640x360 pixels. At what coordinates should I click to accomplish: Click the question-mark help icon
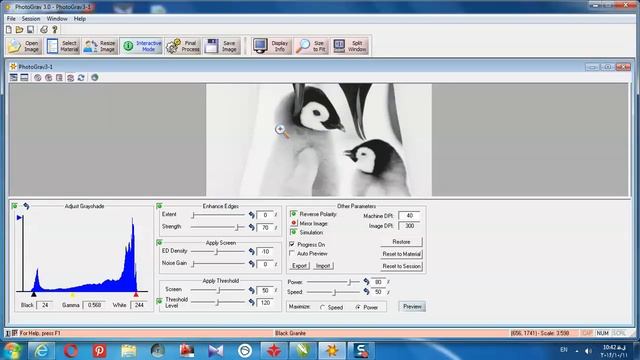tap(55, 29)
